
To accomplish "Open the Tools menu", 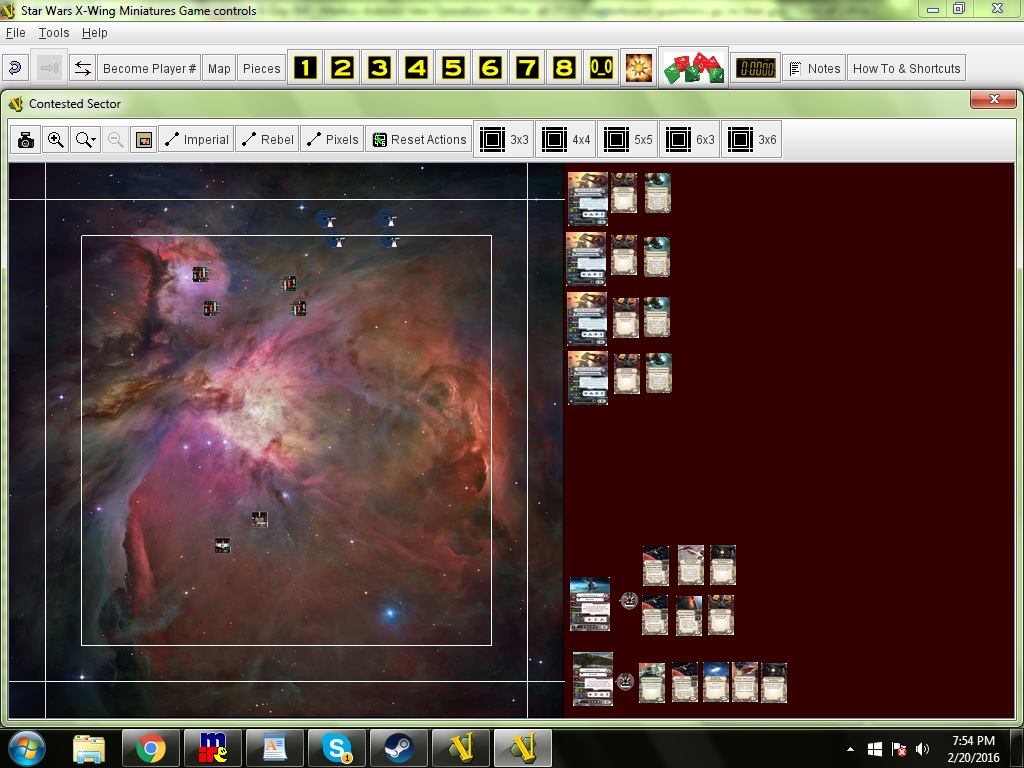I will (54, 33).
